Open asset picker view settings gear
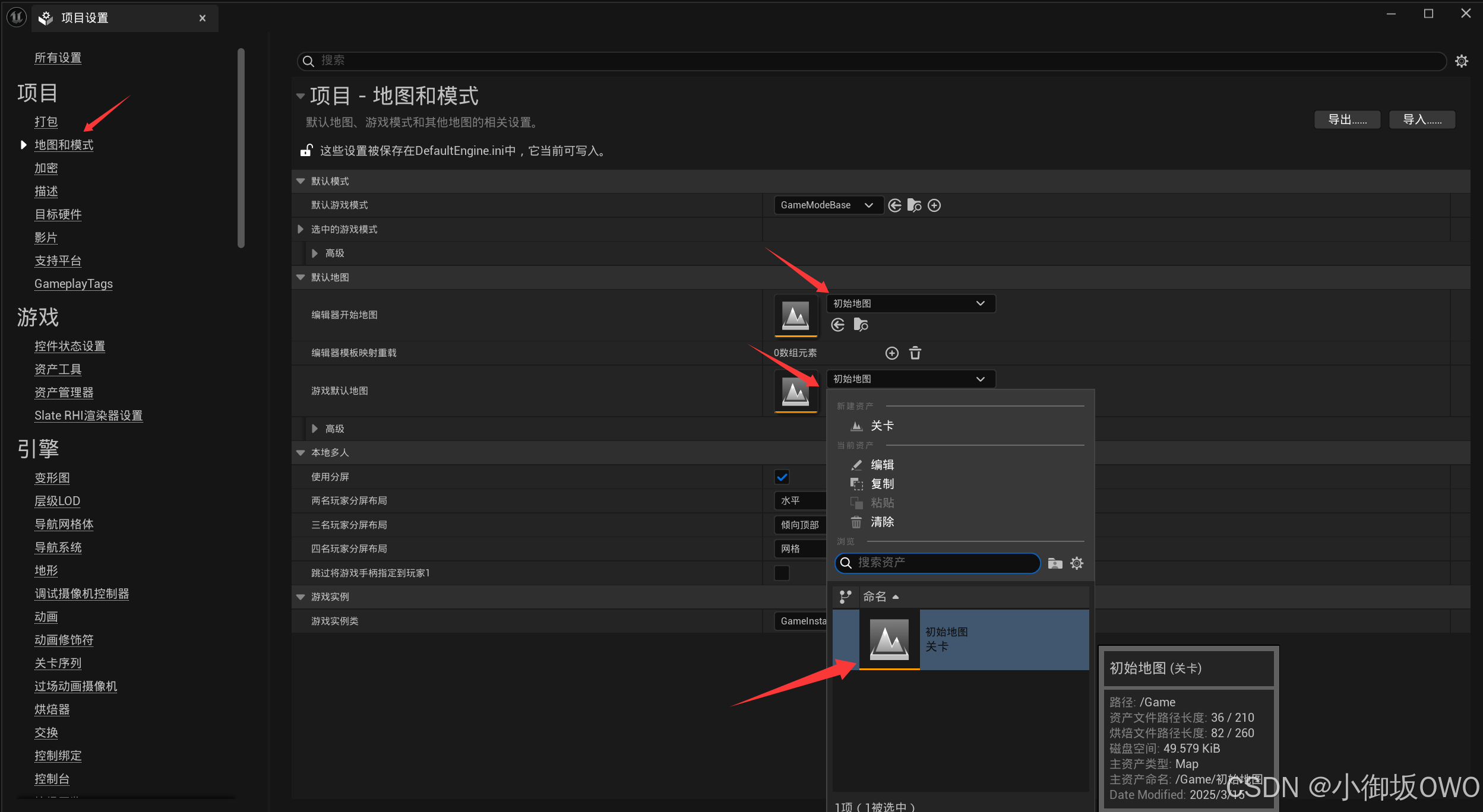The width and height of the screenshot is (1483, 812). tap(1077, 563)
